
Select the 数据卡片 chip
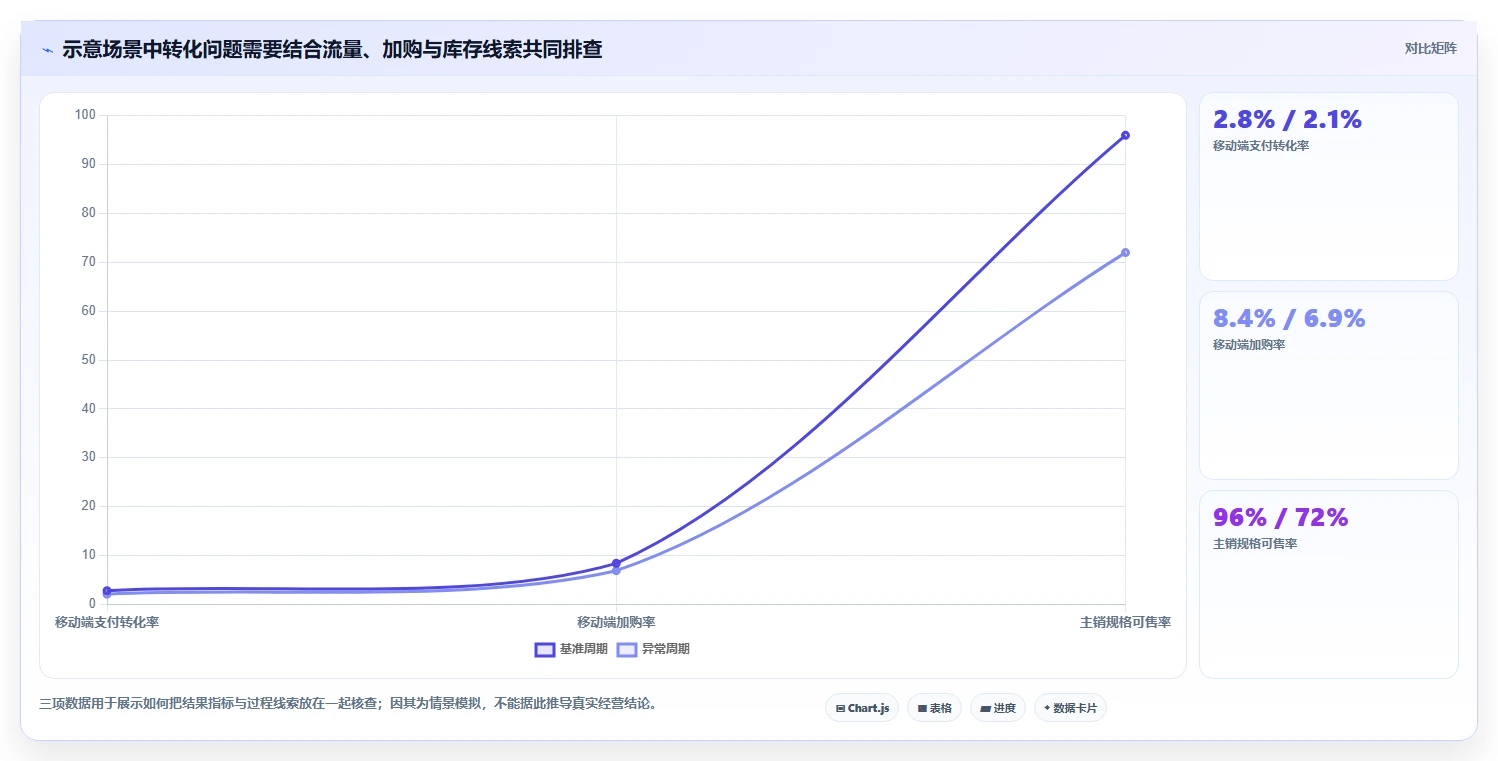(x=1070, y=708)
